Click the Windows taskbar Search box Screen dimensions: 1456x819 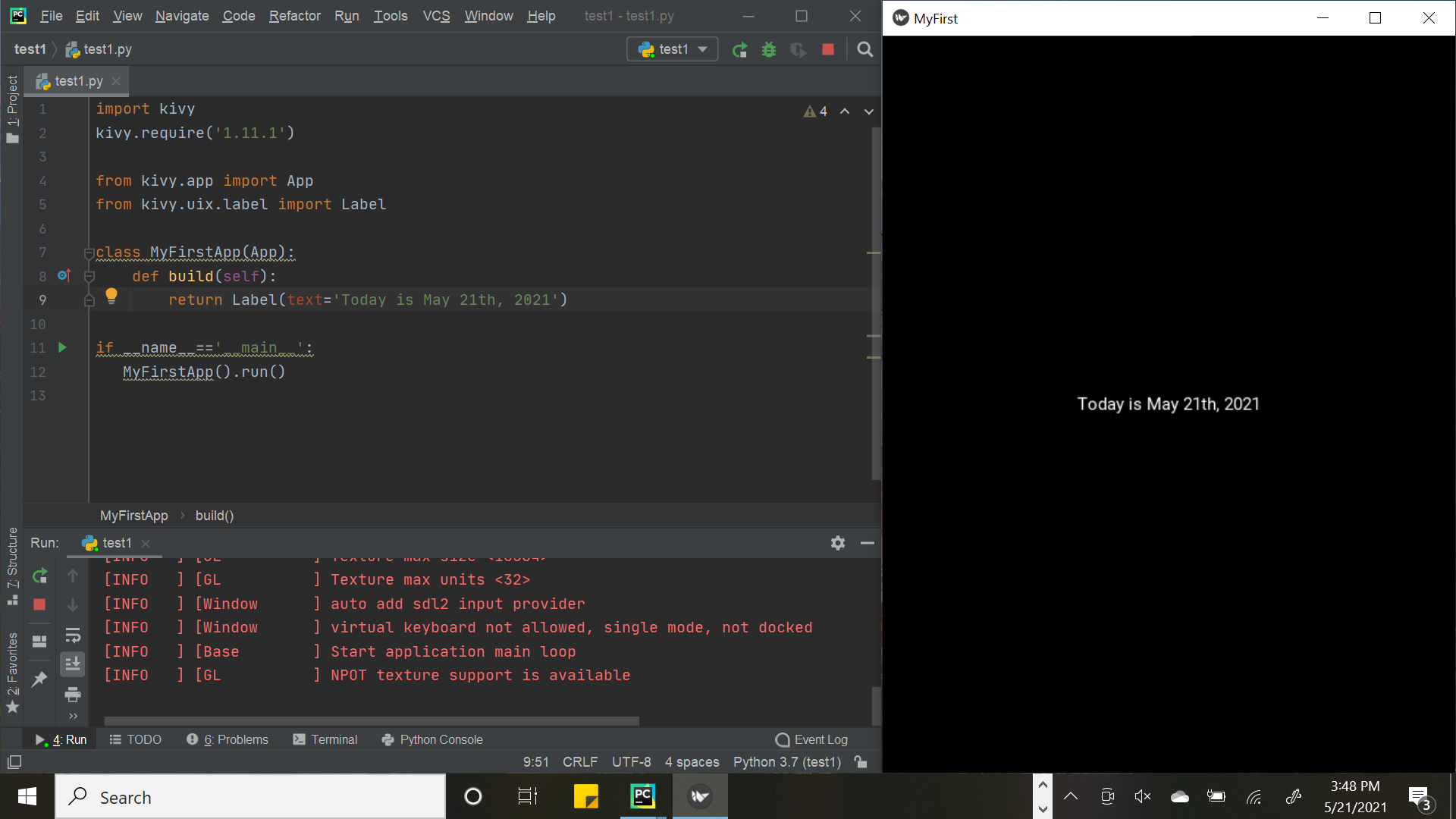[x=250, y=797]
